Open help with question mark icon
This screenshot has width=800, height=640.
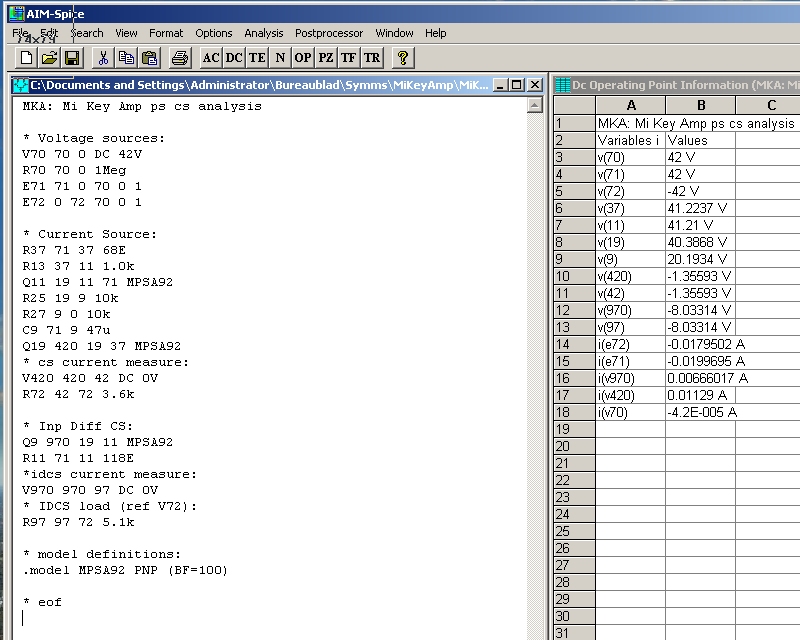403,58
